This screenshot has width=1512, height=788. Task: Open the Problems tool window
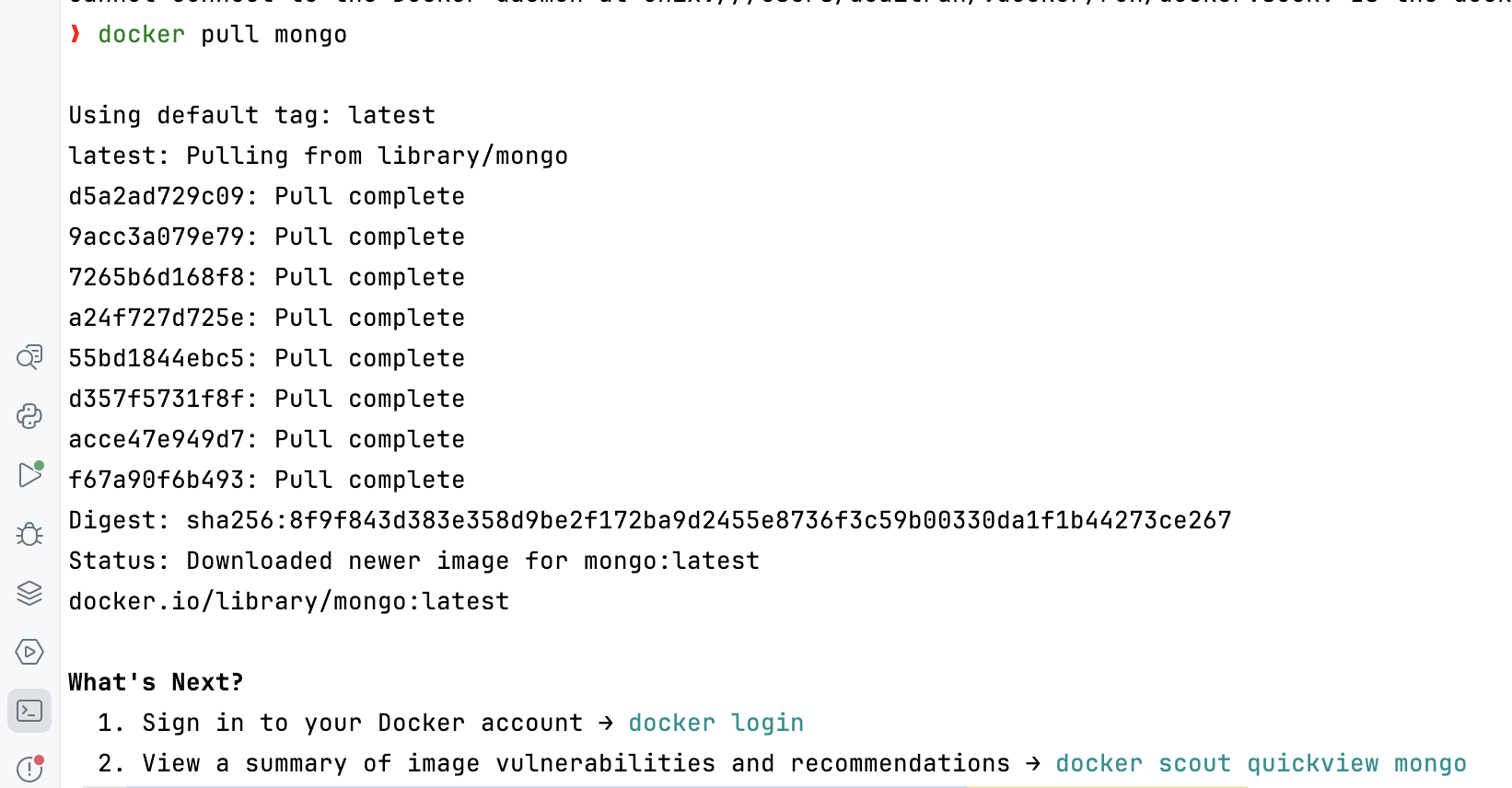pyautogui.click(x=29, y=769)
